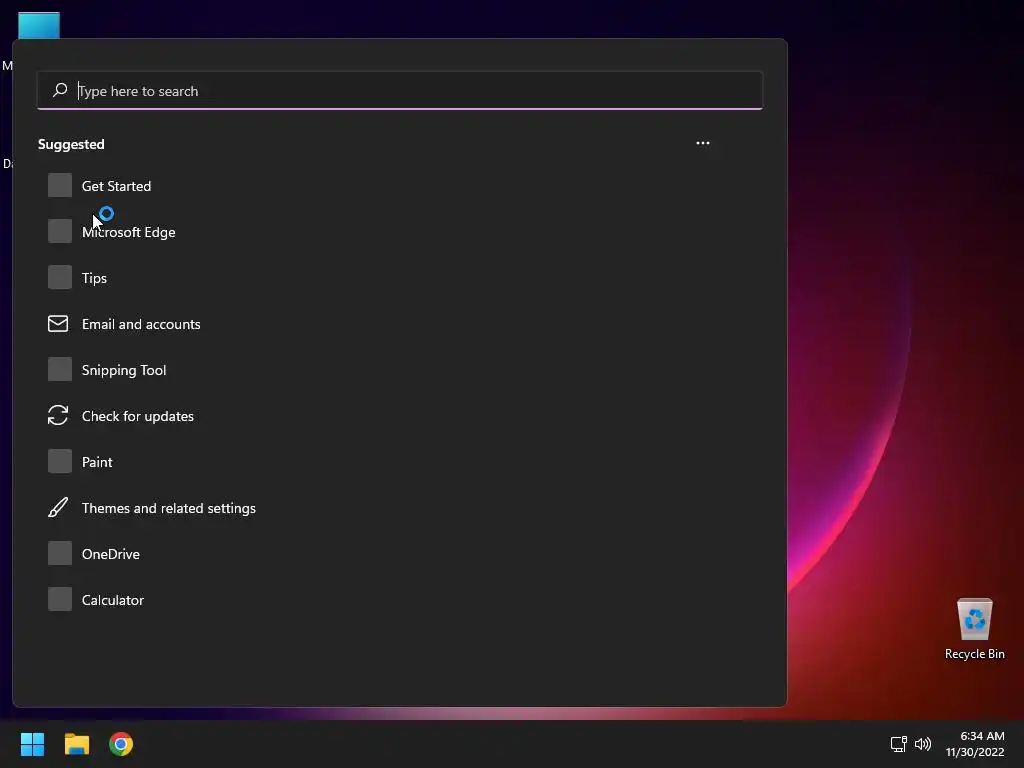Click the volume speaker tray icon
Viewport: 1024px width, 768px height.
[x=923, y=744]
